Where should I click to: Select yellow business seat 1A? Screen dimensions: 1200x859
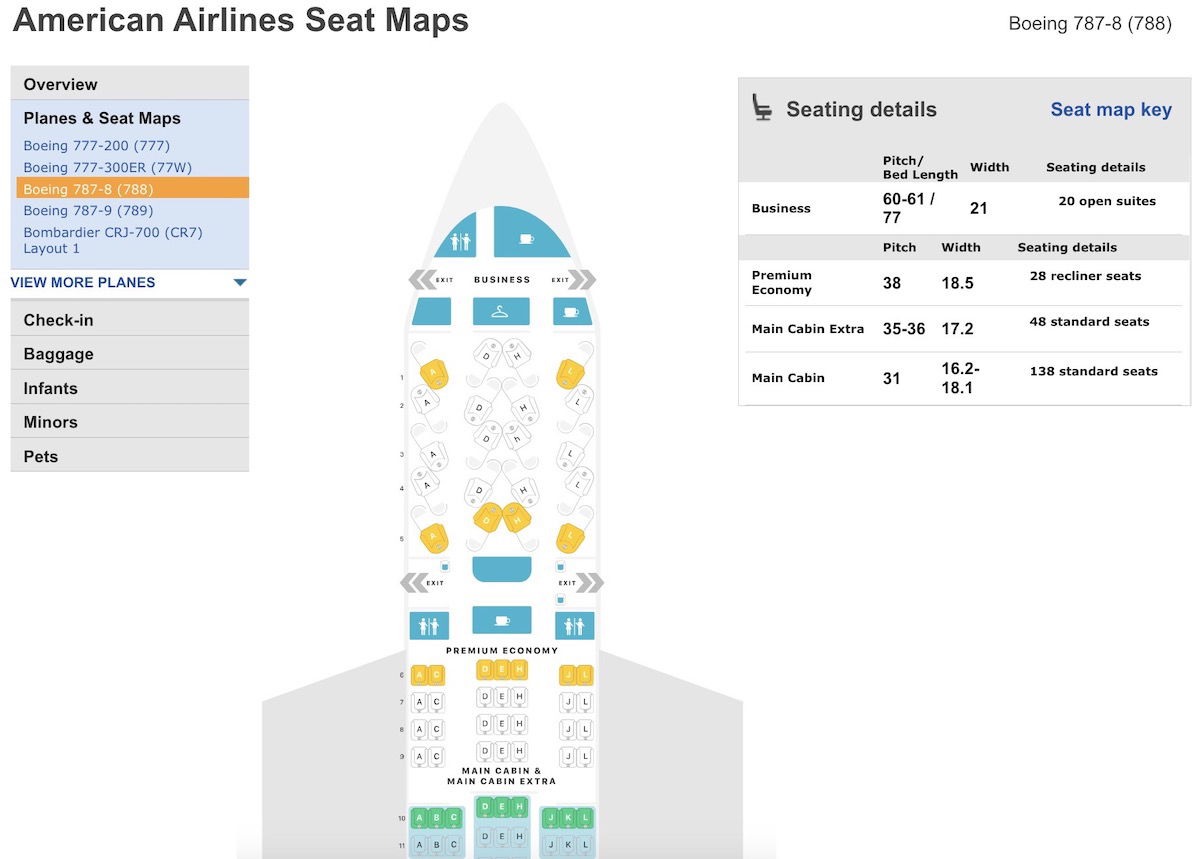click(434, 374)
